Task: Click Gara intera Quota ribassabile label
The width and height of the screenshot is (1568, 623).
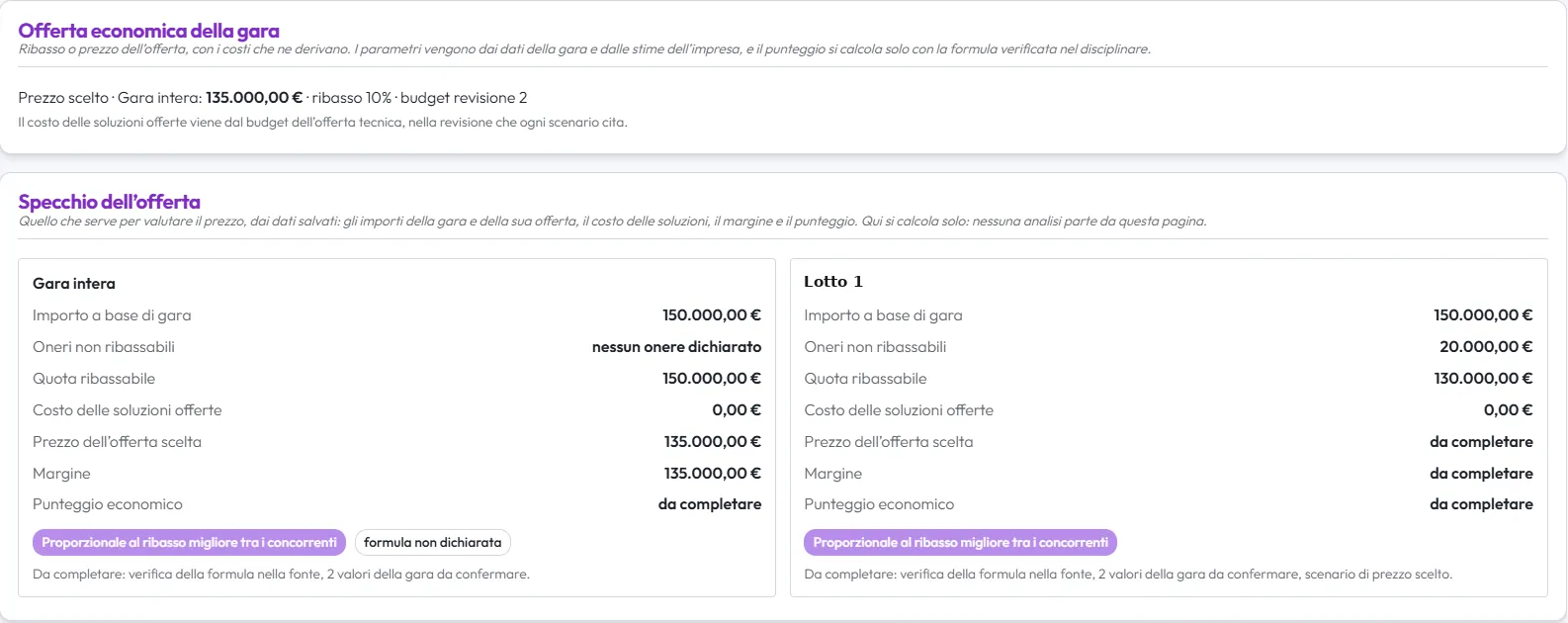Action: click(x=94, y=379)
